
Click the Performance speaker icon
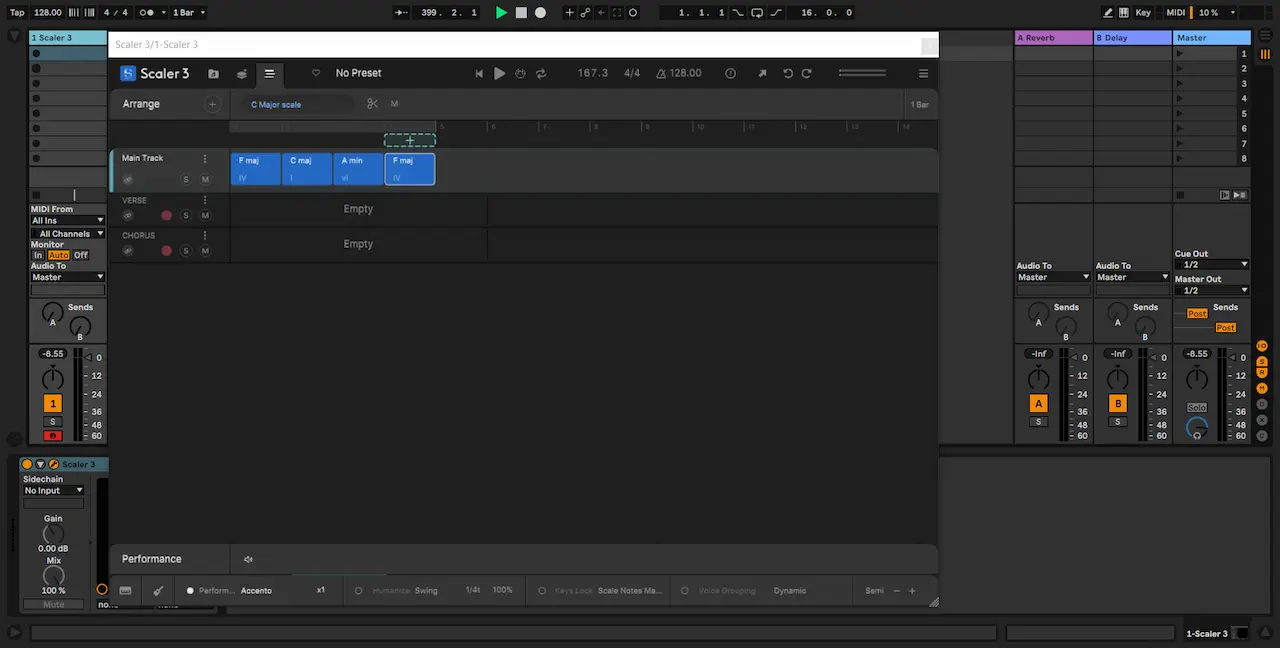click(x=248, y=559)
